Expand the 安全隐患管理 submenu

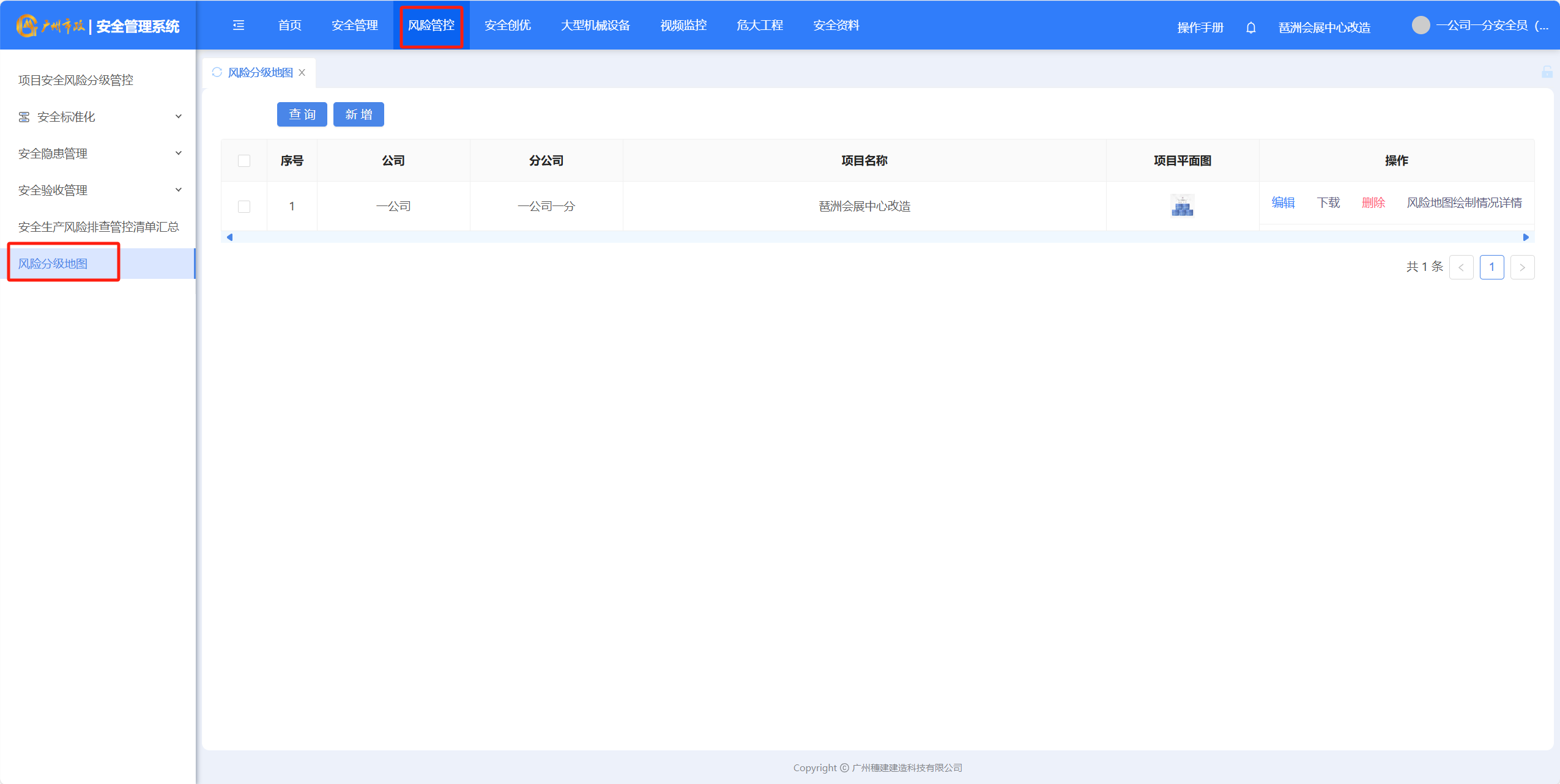pyautogui.click(x=179, y=153)
